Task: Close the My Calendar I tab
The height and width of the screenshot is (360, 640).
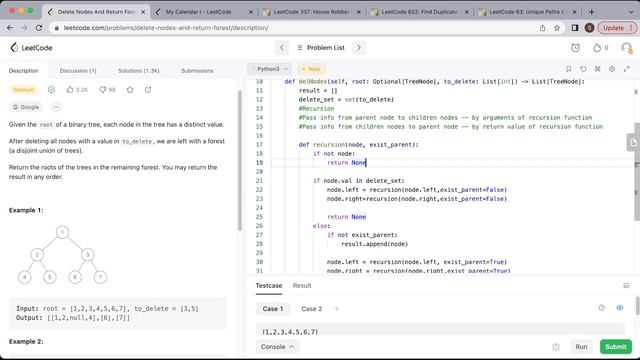Action: [x=251, y=12]
